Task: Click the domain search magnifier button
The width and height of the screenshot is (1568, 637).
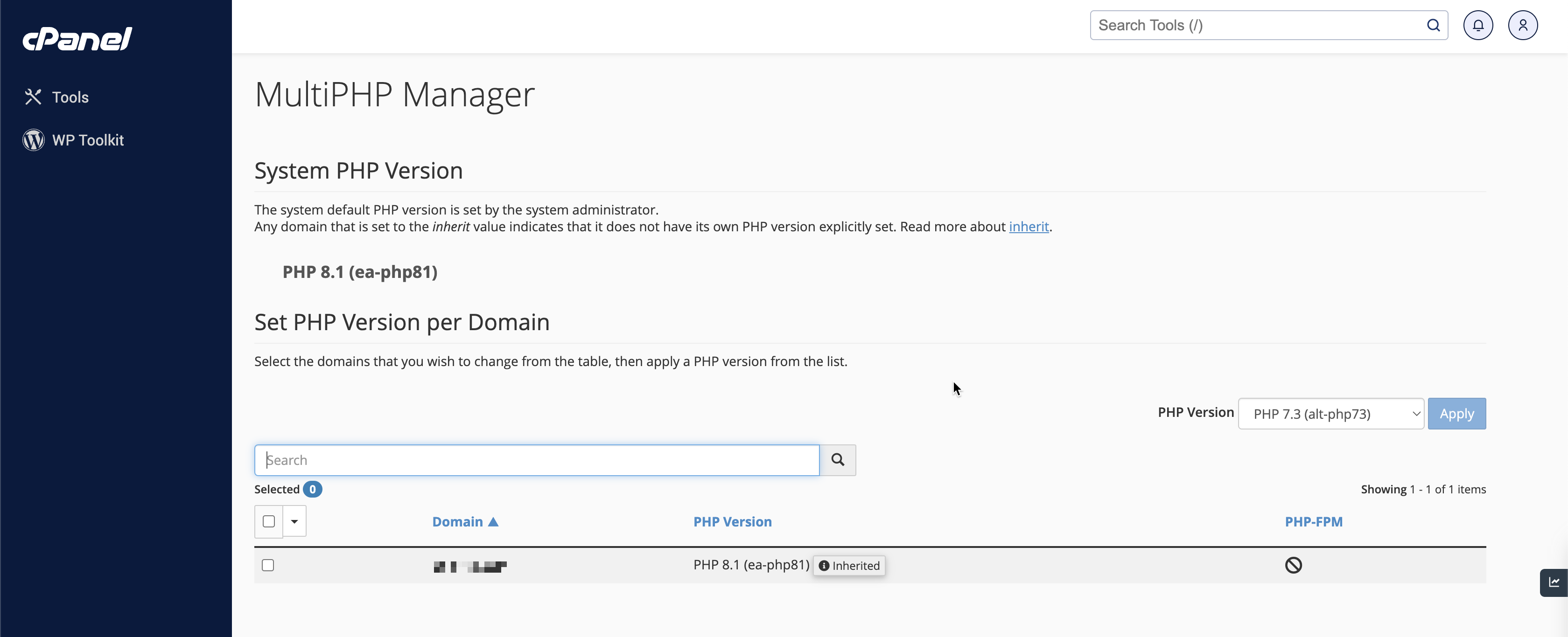Action: (838, 460)
